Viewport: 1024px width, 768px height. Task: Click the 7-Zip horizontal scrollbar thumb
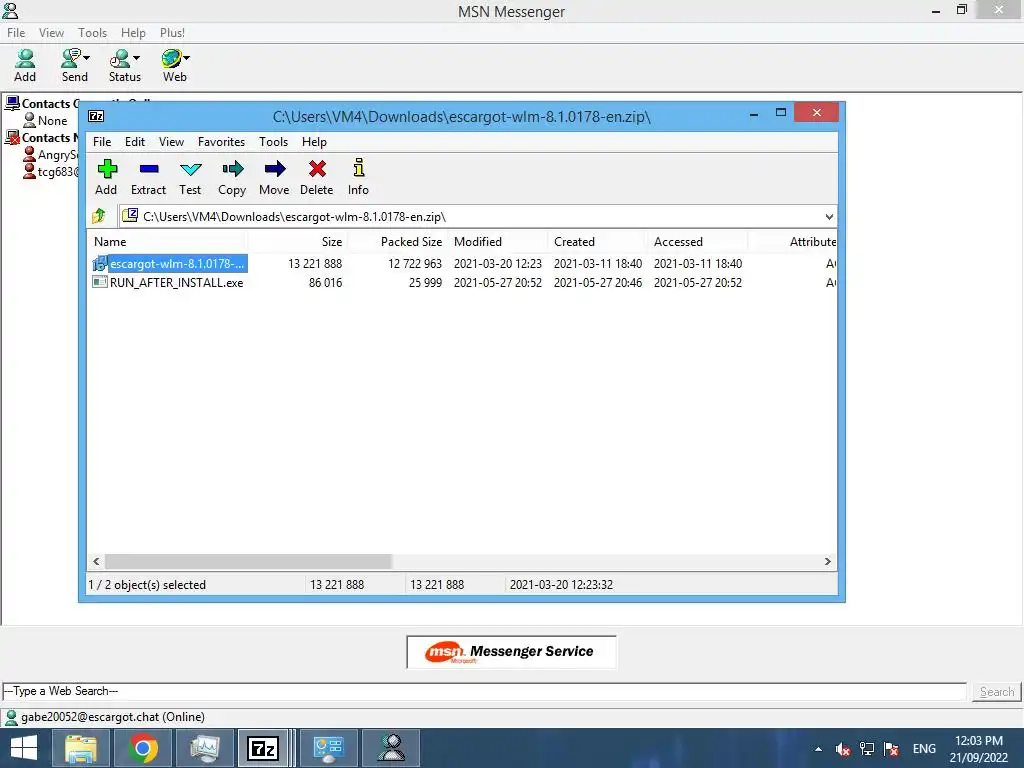coord(248,562)
